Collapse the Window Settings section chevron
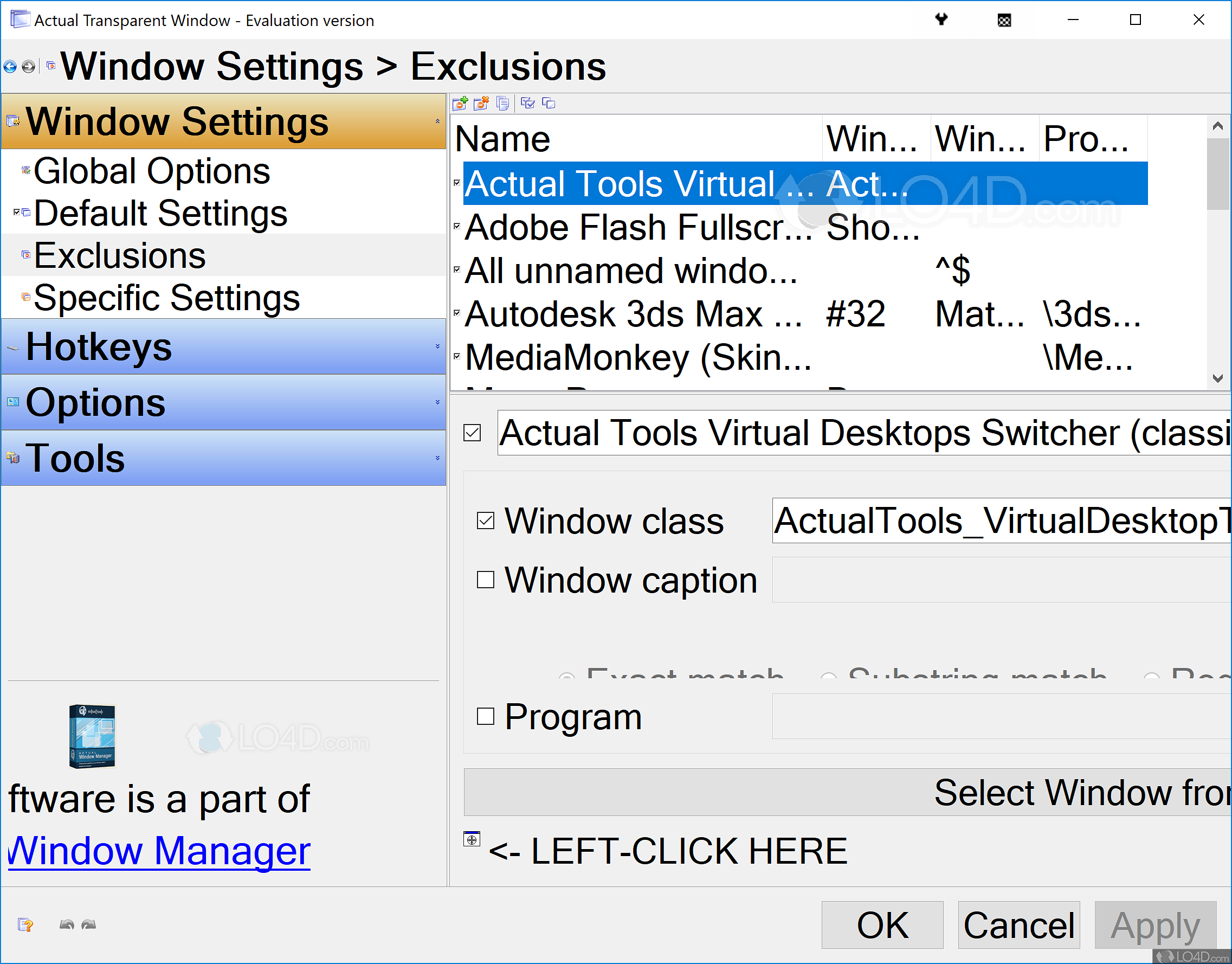Image resolution: width=1232 pixels, height=964 pixels. (x=437, y=121)
